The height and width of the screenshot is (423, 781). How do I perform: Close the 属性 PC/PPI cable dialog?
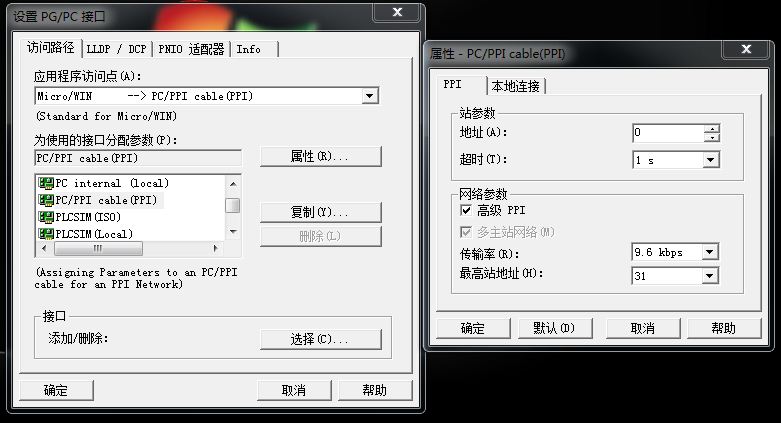coord(746,50)
